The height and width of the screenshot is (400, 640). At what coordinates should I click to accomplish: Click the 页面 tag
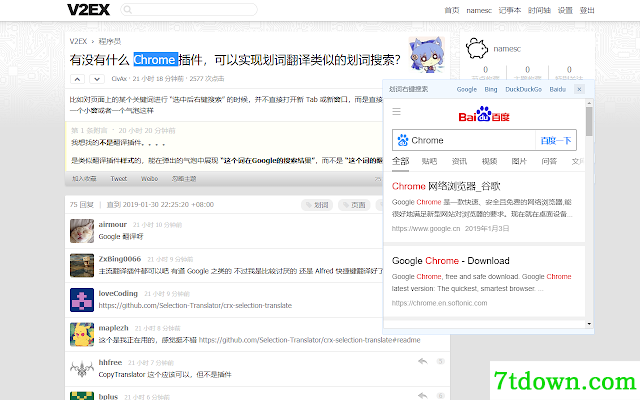click(354, 205)
